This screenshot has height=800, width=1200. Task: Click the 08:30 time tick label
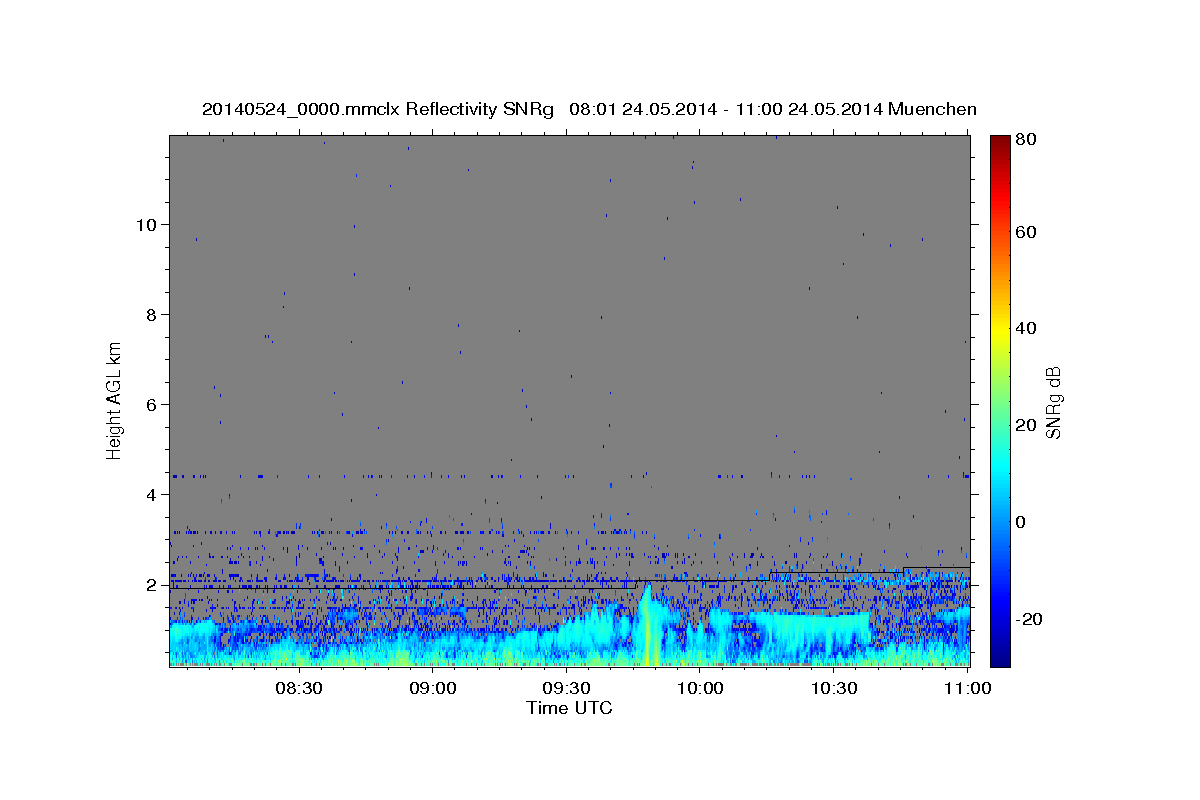point(298,688)
